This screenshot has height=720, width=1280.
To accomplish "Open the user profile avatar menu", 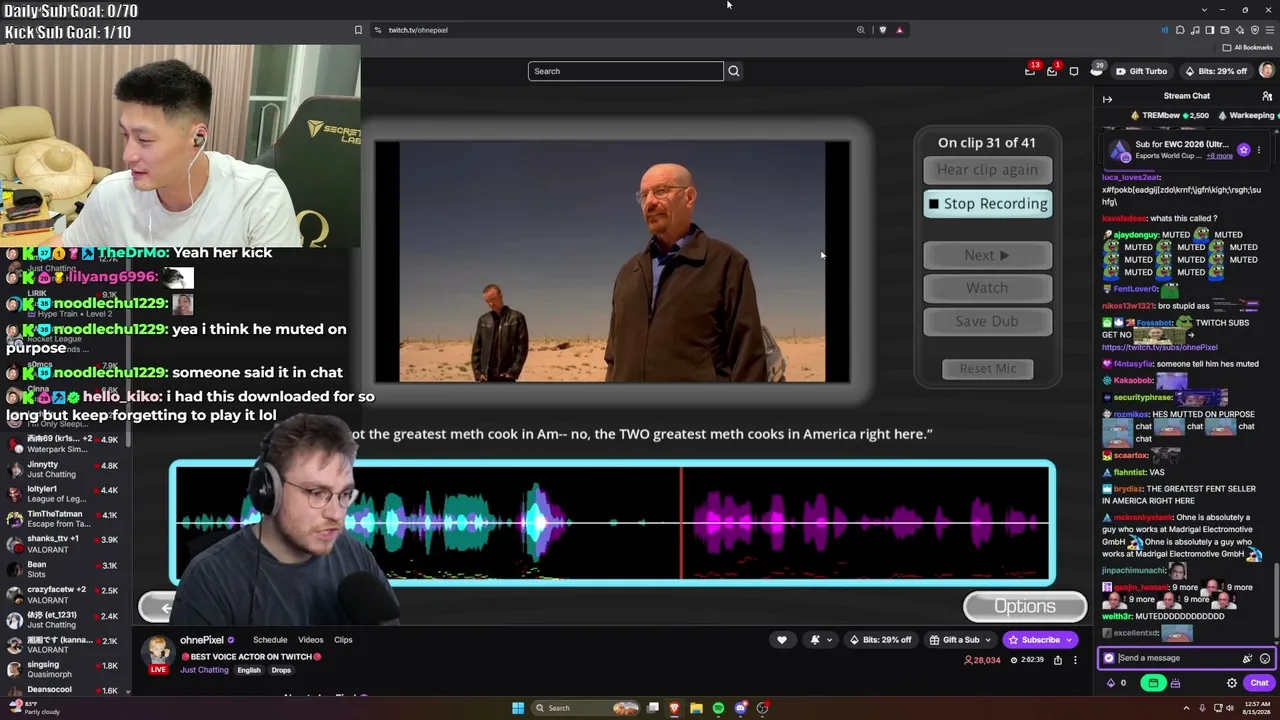I will pos(1267,71).
